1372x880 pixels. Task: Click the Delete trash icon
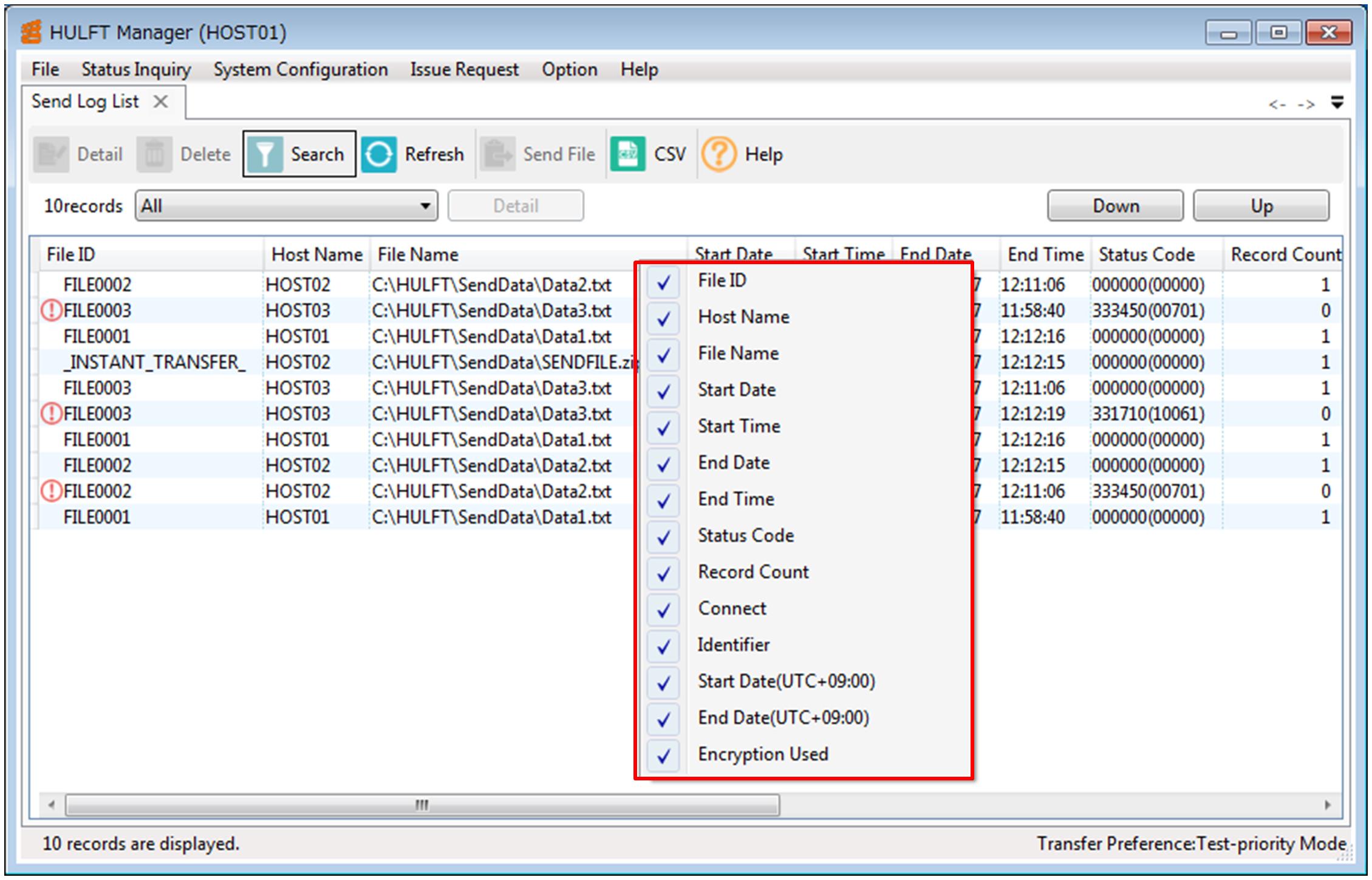pos(154,154)
